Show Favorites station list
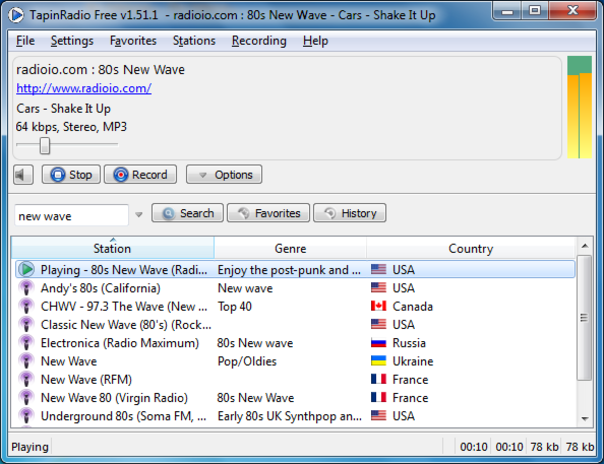The height and width of the screenshot is (464, 604). (268, 213)
